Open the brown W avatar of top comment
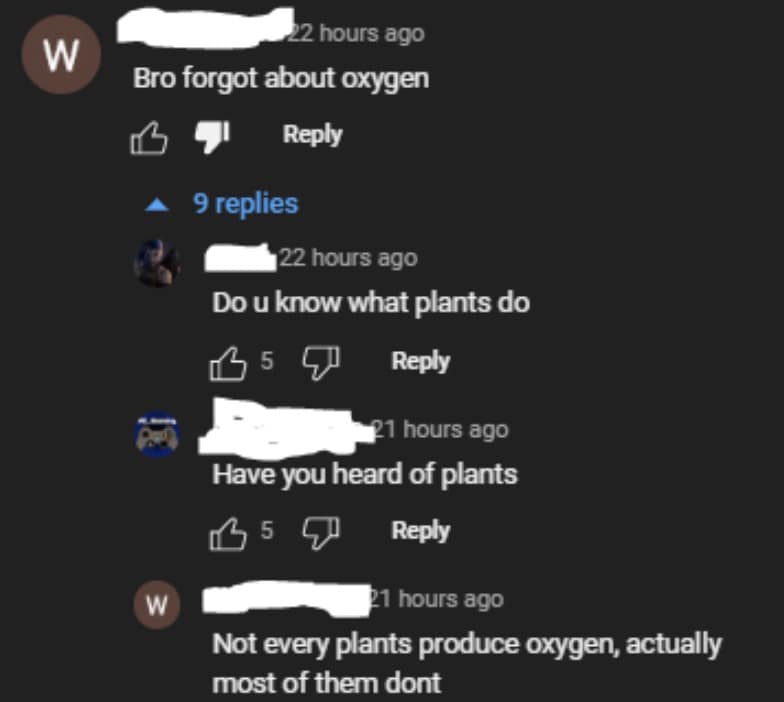This screenshot has height=702, width=784. (61, 54)
